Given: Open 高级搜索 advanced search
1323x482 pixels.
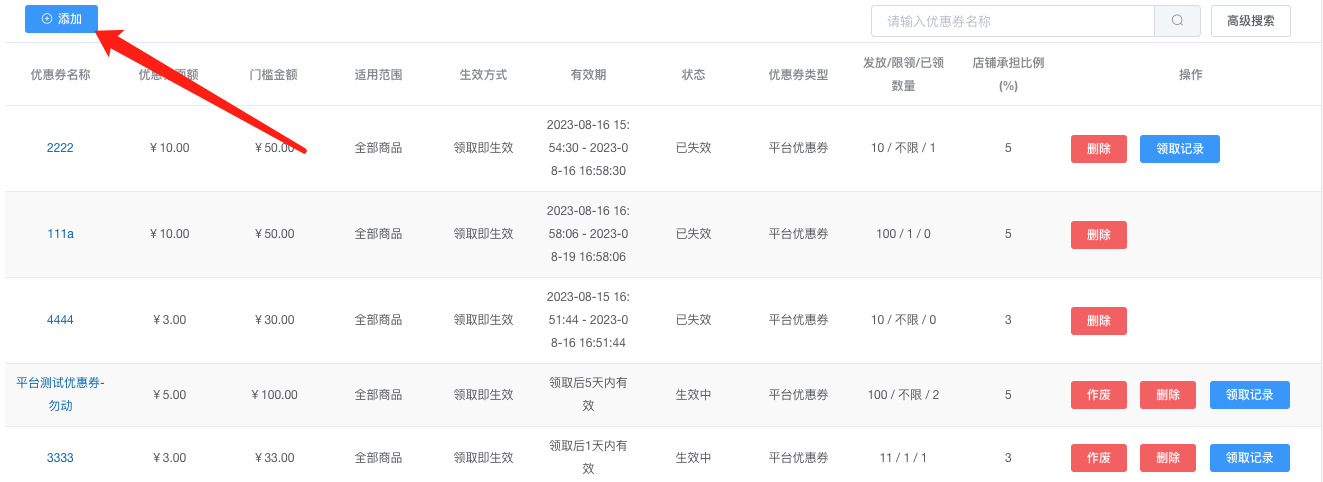Looking at the screenshot, I should 1250,21.
